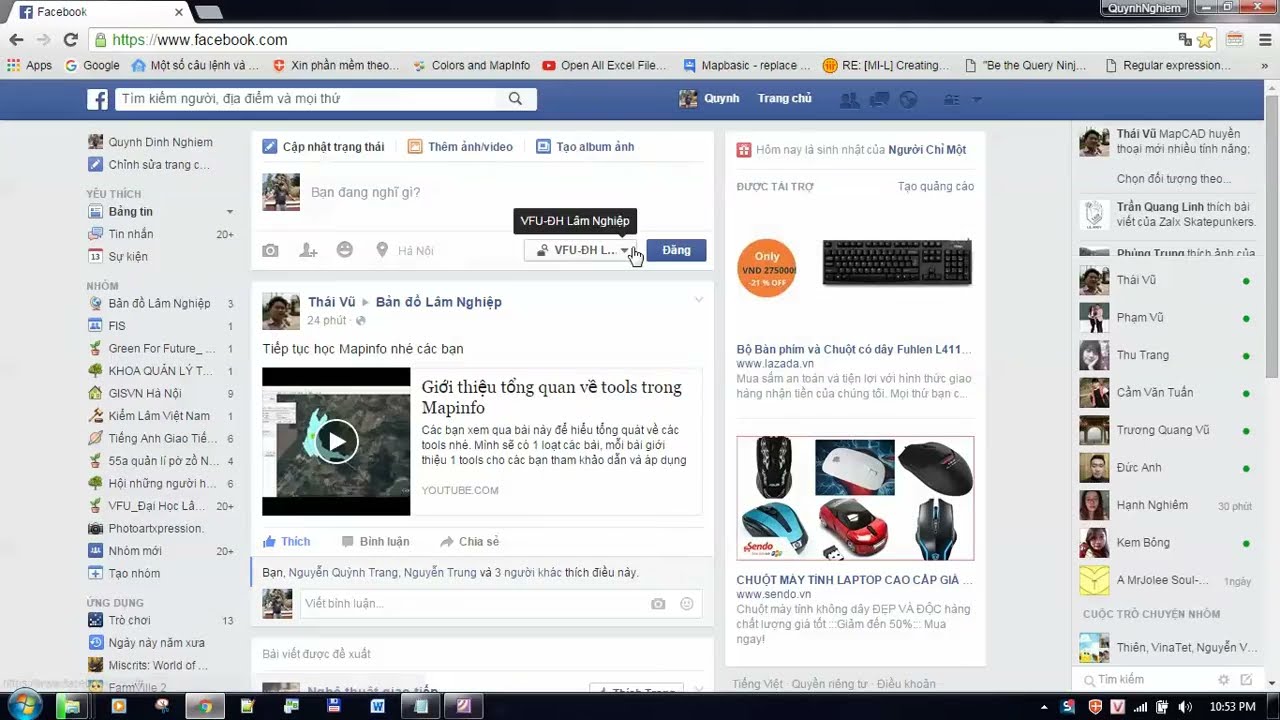Play the Mapinfo tools video thumbnail
1280x720 pixels.
click(336, 441)
